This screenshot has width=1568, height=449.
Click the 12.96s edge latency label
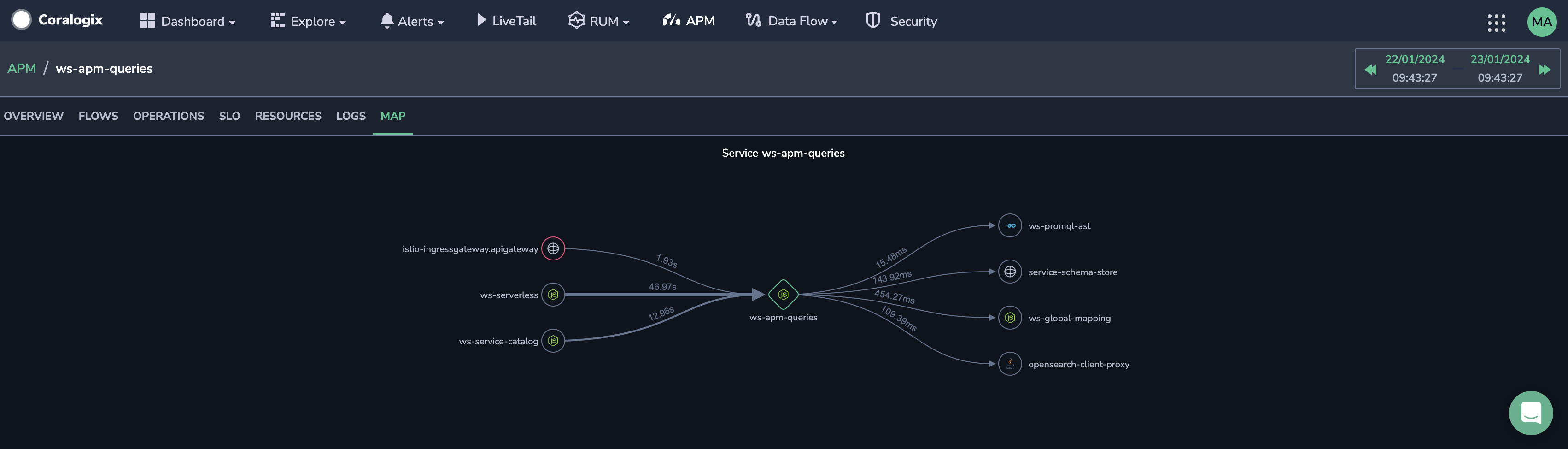pyautogui.click(x=661, y=314)
